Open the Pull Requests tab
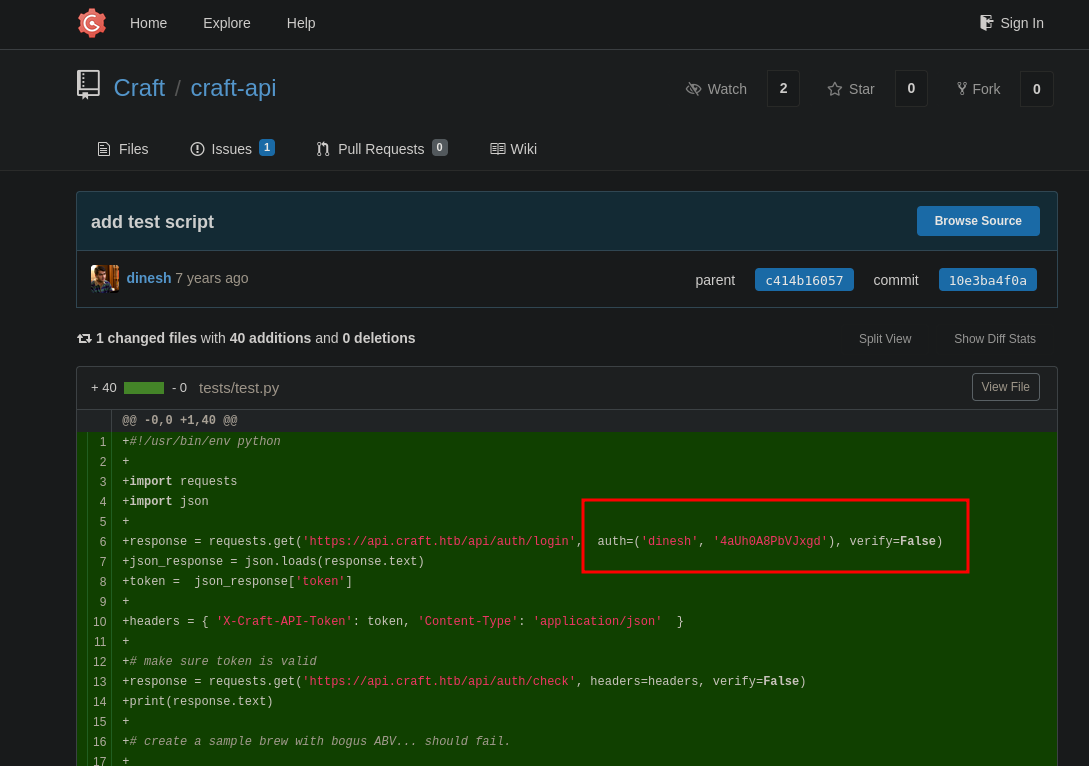Image resolution: width=1089 pixels, height=766 pixels. (380, 149)
